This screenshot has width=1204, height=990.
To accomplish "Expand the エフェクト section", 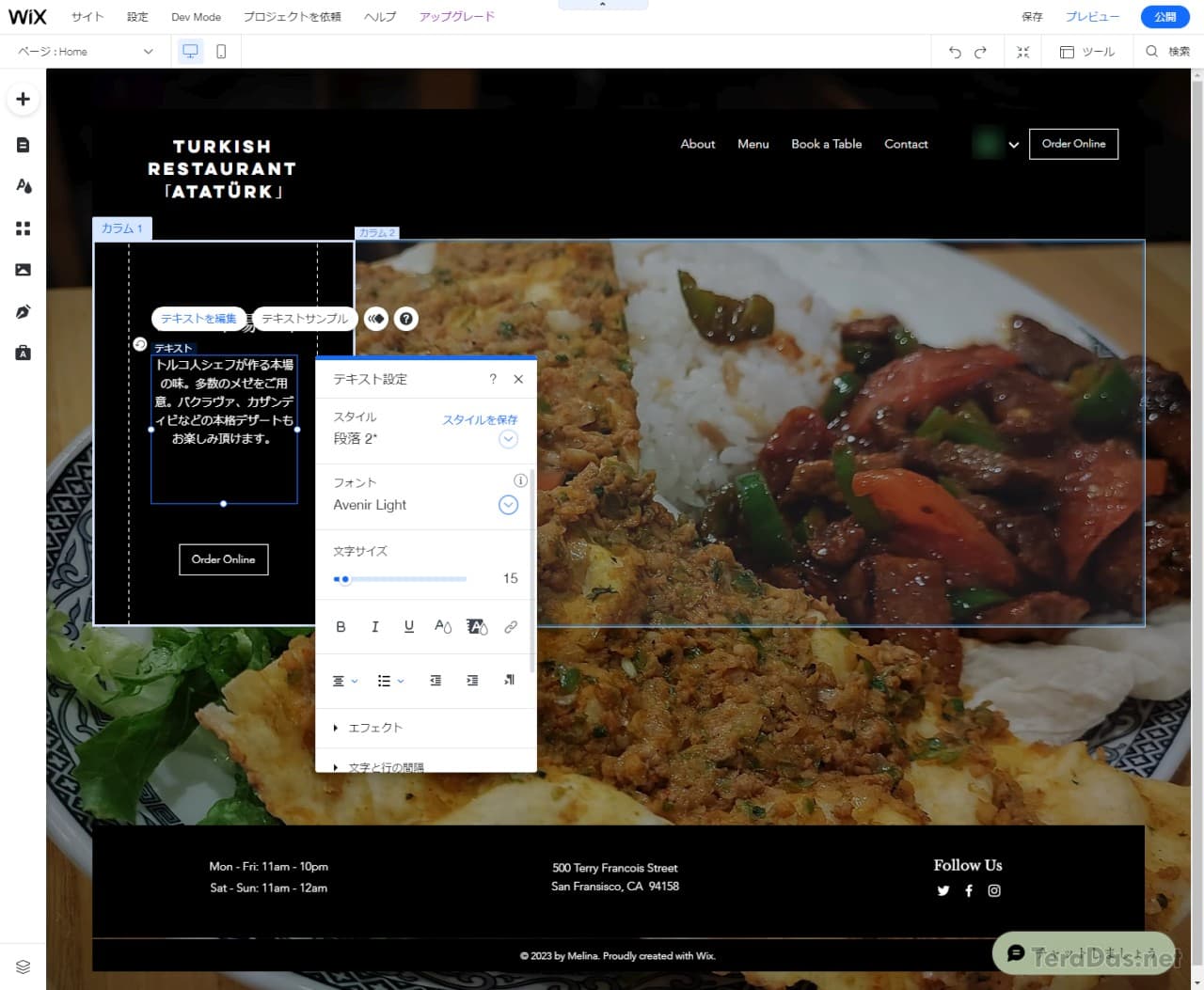I will [x=368, y=728].
